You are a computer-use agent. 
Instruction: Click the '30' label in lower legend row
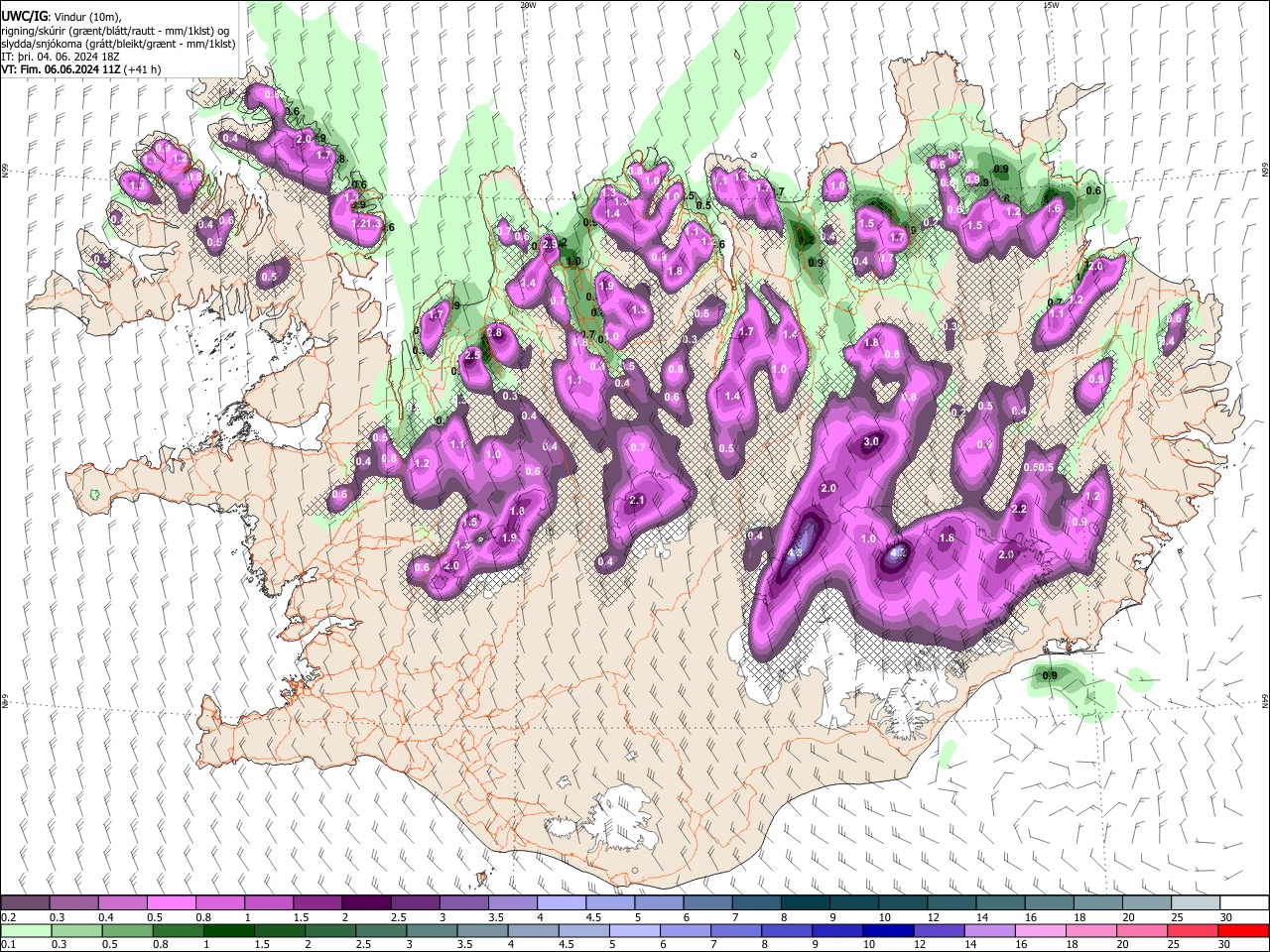click(x=1225, y=945)
